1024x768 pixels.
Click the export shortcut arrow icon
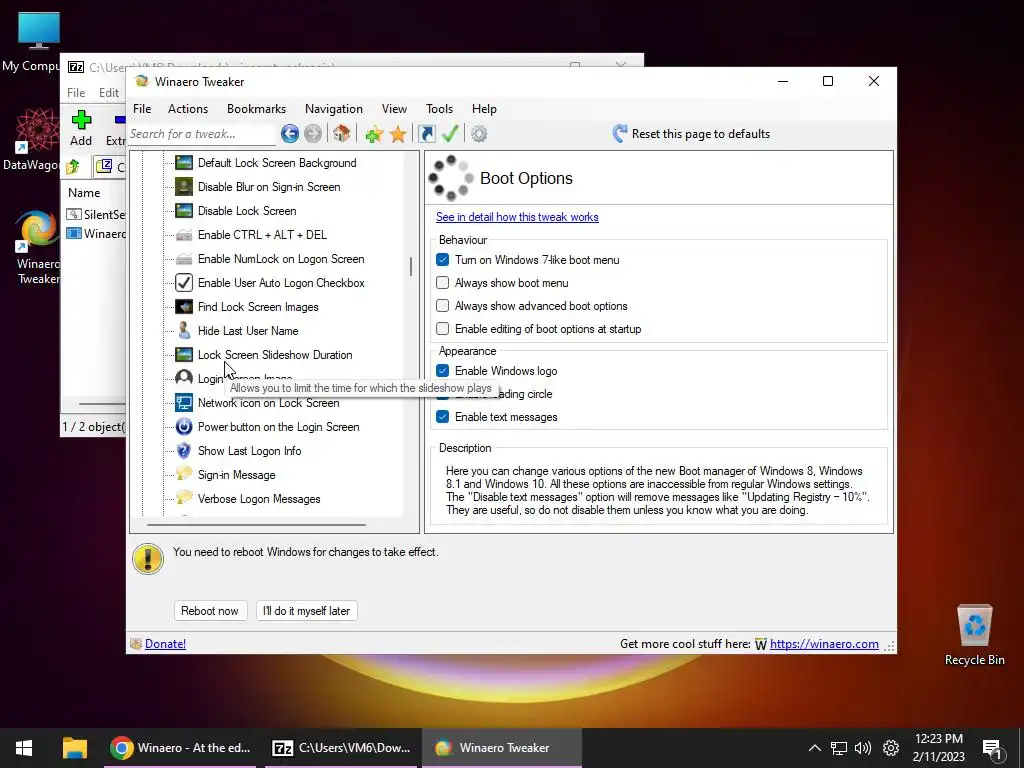tap(426, 134)
